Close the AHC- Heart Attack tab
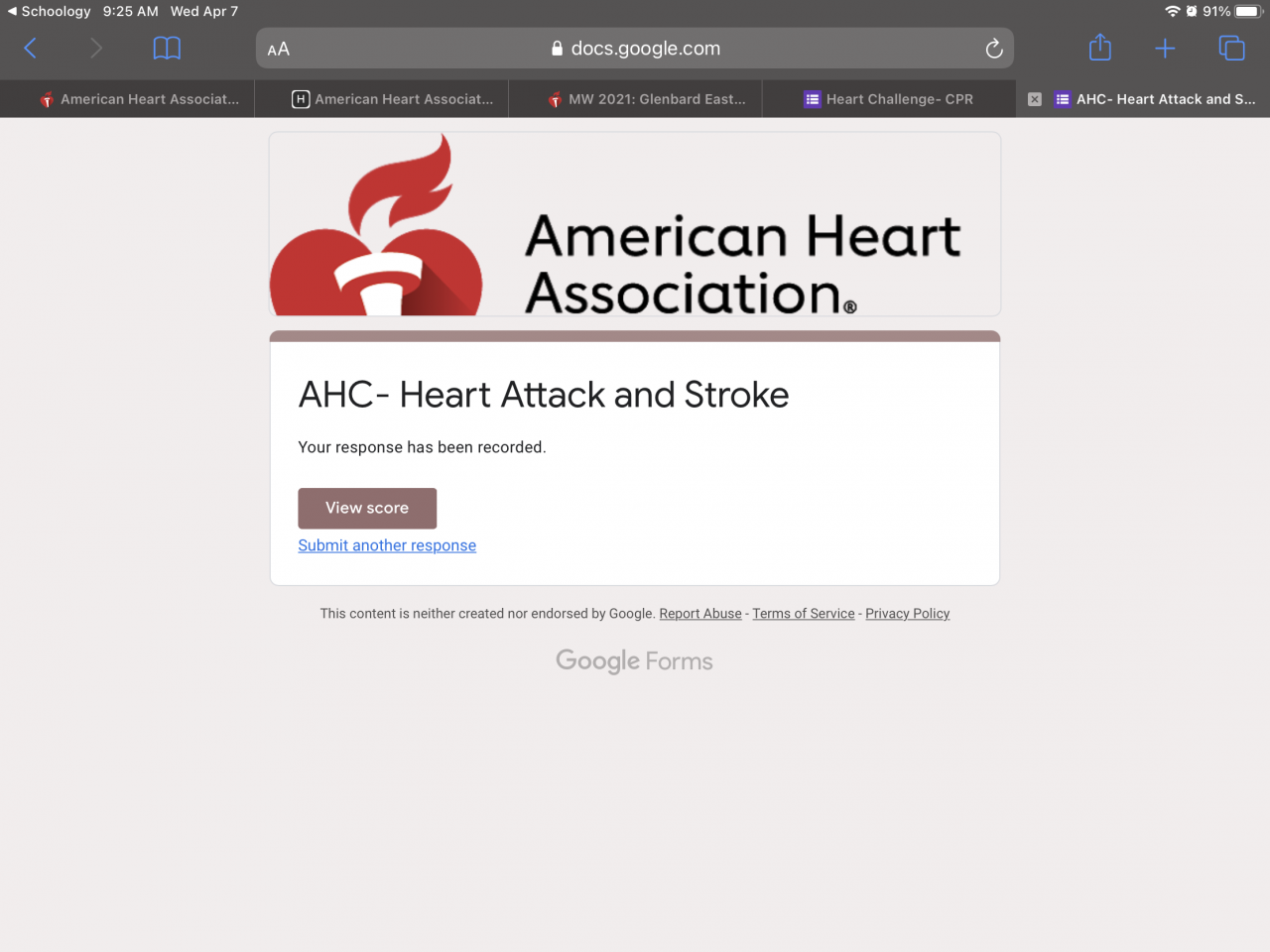1270x952 pixels. [x=1035, y=99]
